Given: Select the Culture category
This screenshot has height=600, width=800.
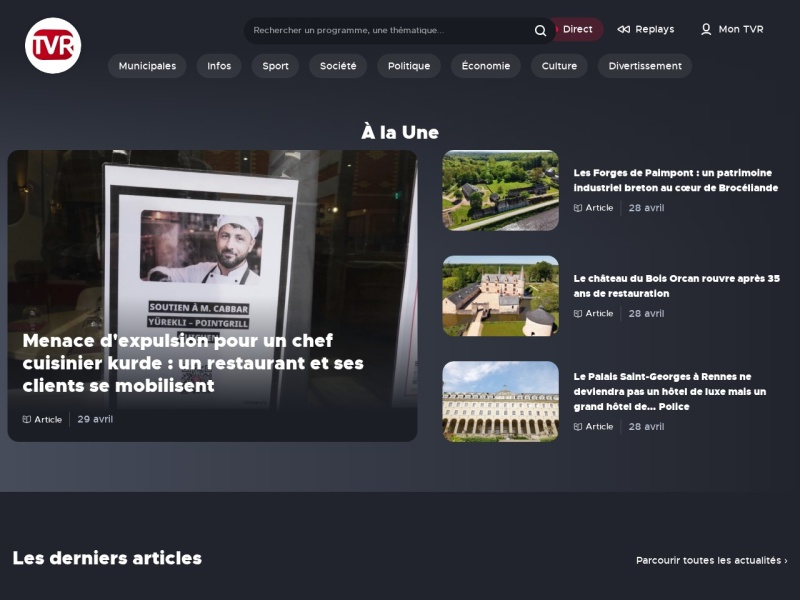Looking at the screenshot, I should click(x=559, y=66).
